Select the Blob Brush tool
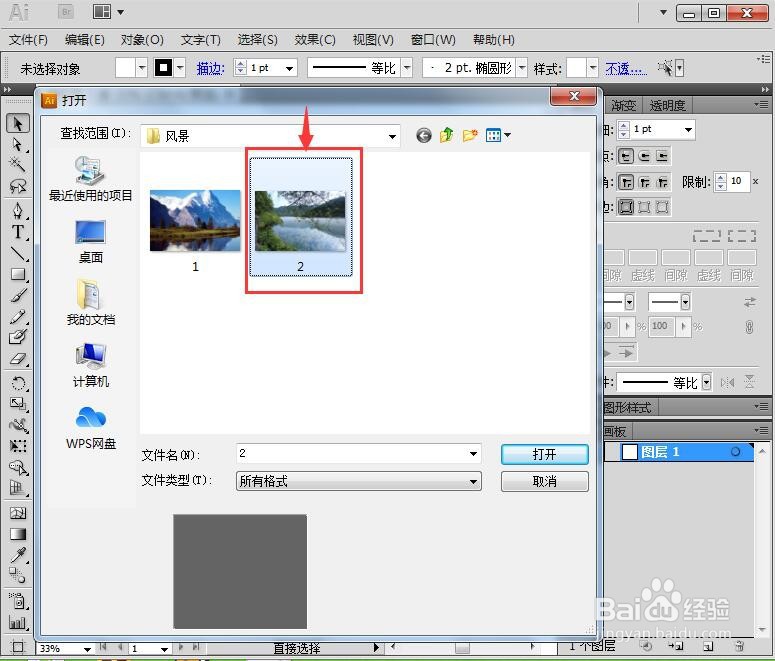The width and height of the screenshot is (775, 661). (x=18, y=337)
